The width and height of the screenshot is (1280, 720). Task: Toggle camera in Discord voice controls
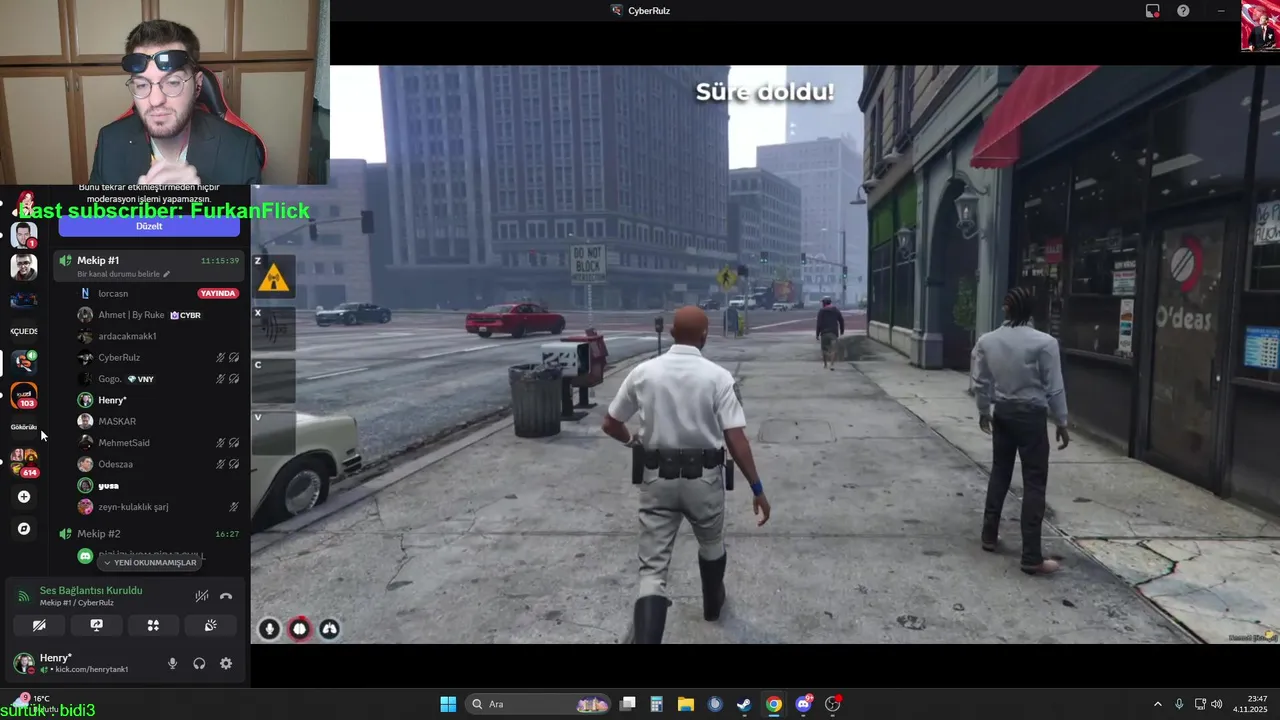39,625
